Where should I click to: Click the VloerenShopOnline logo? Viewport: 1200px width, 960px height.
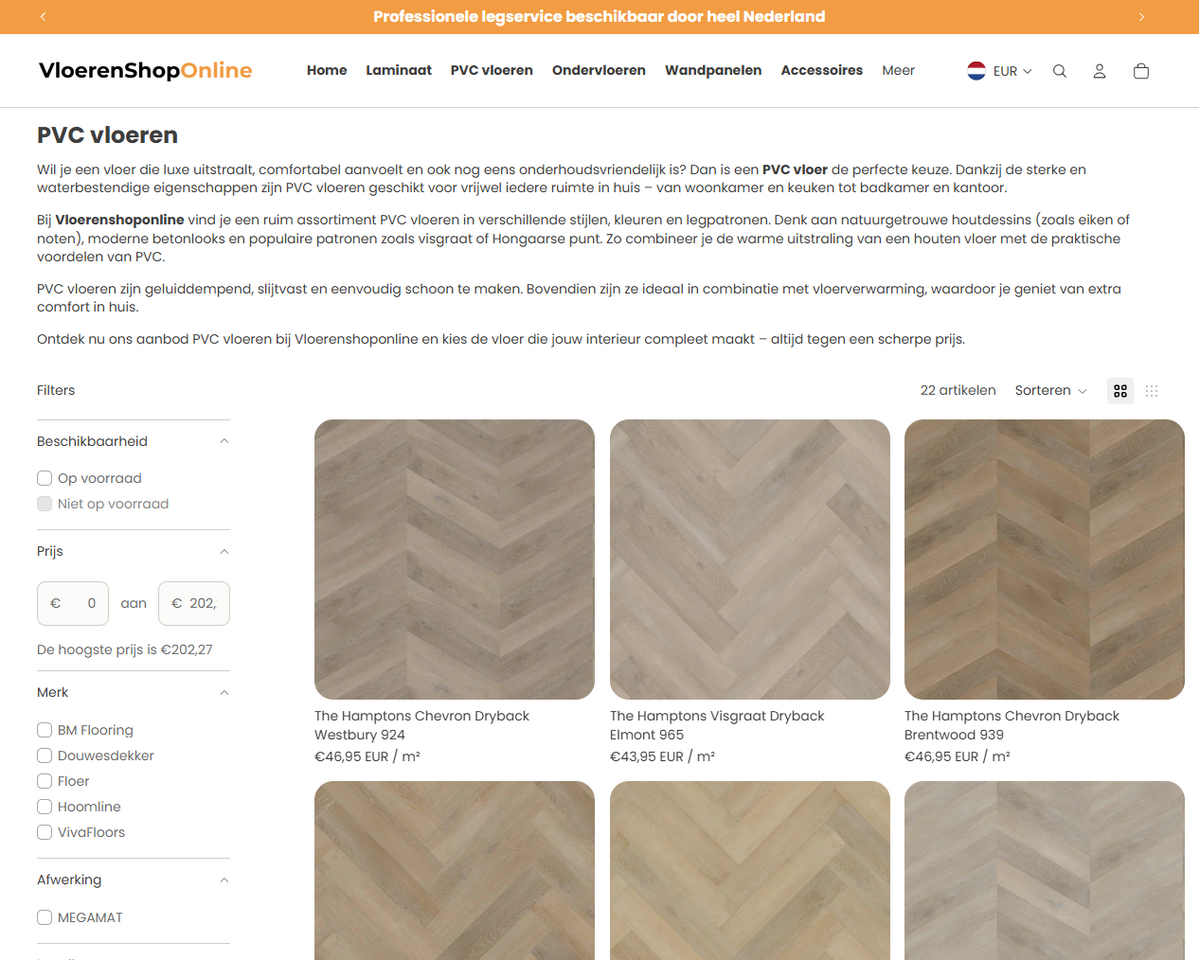click(x=145, y=70)
